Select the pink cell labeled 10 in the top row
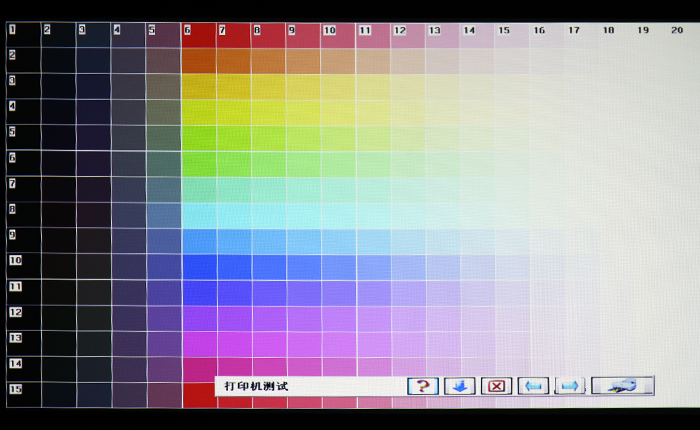Screen dimensions: 700x430 click(x=338, y=35)
